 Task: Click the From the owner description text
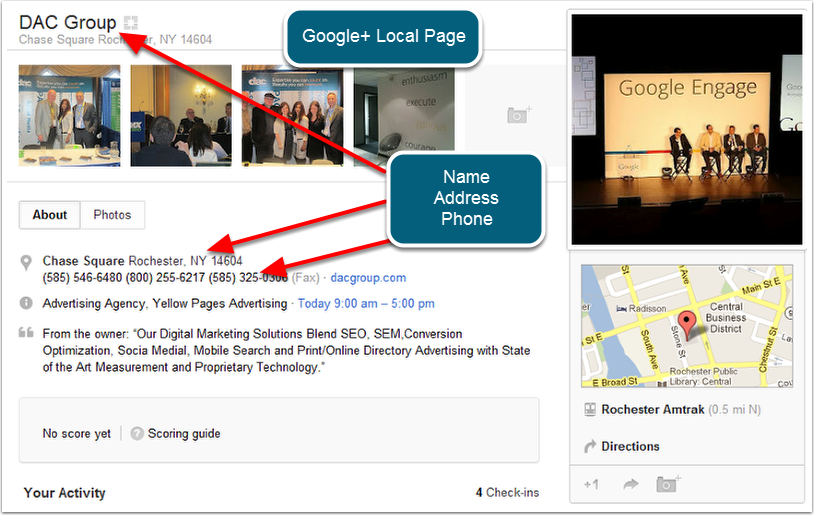click(x=286, y=350)
